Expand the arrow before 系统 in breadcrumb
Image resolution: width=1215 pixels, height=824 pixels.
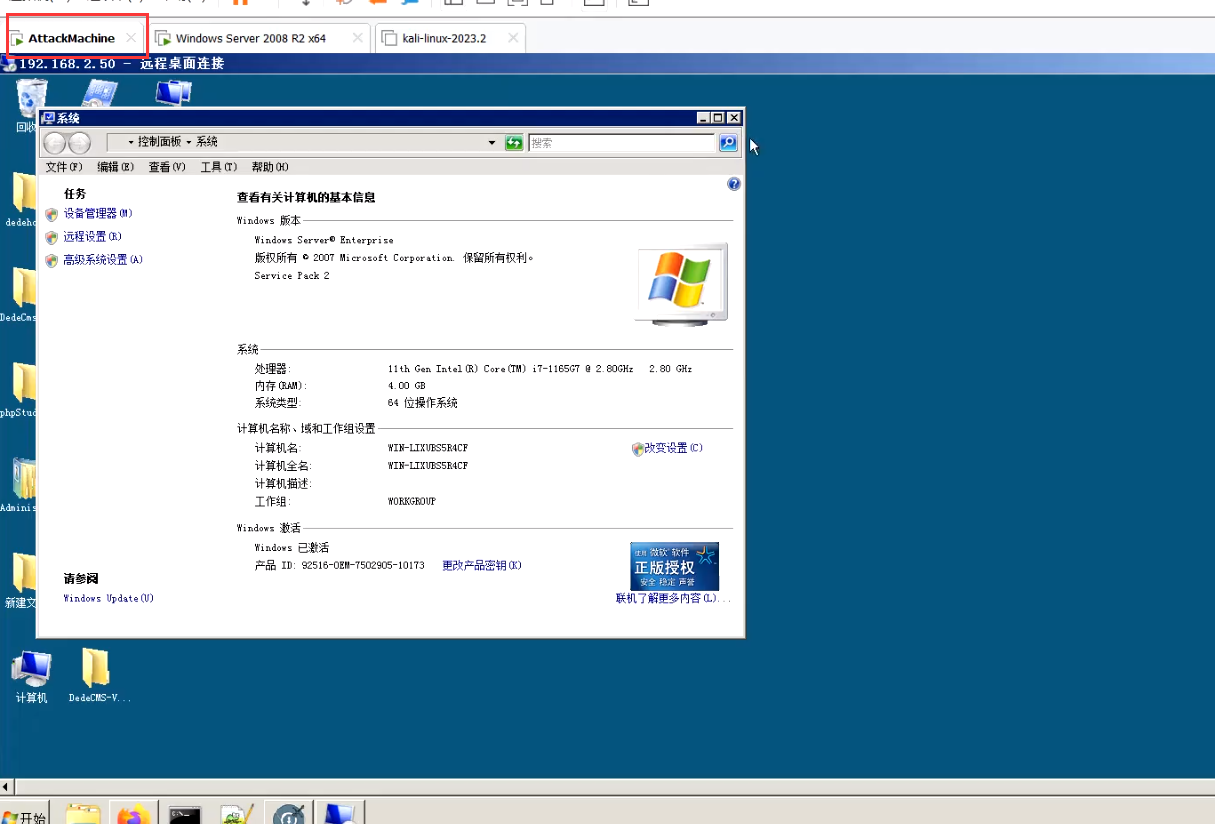coord(188,143)
